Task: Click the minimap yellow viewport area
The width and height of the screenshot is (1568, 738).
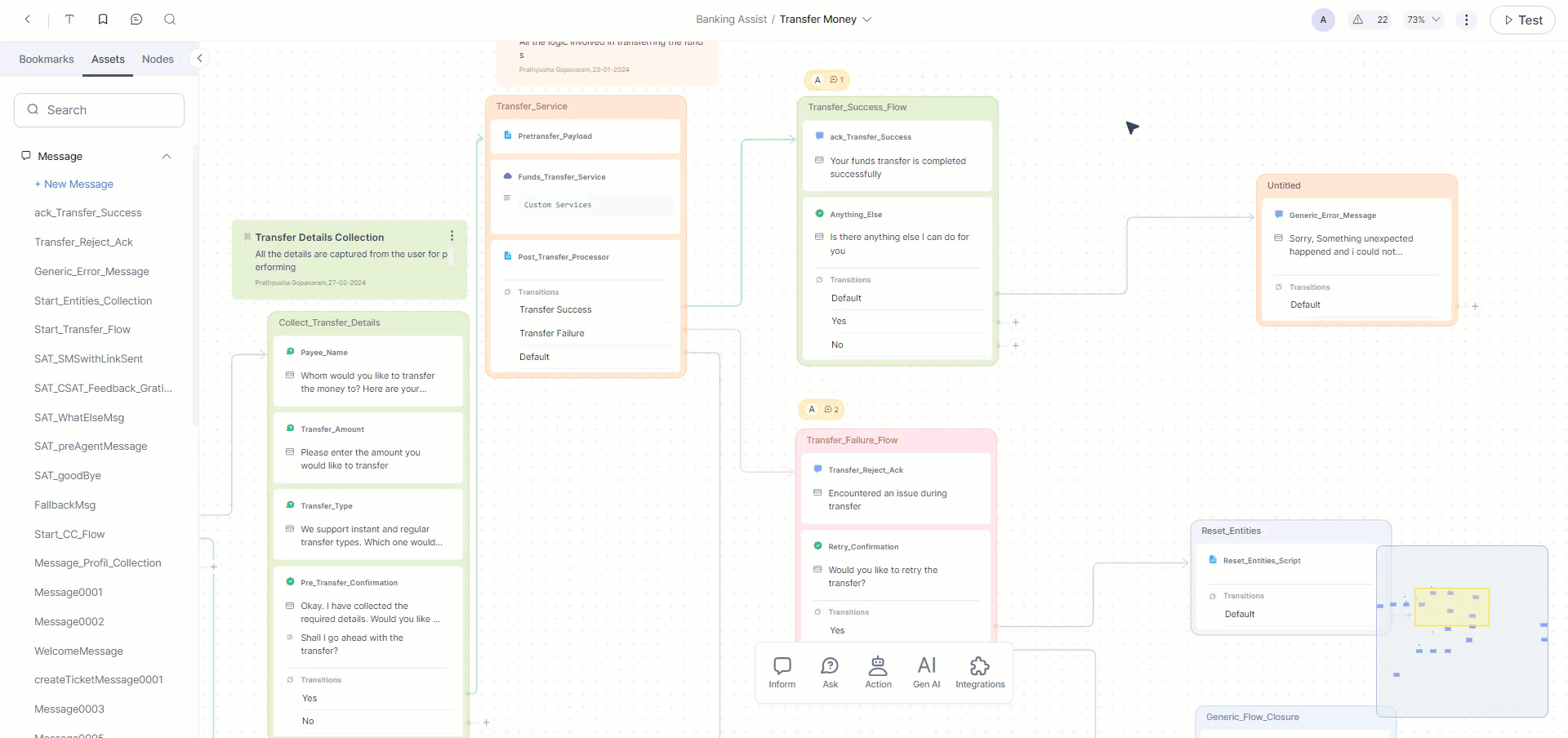Action: pyautogui.click(x=1451, y=607)
